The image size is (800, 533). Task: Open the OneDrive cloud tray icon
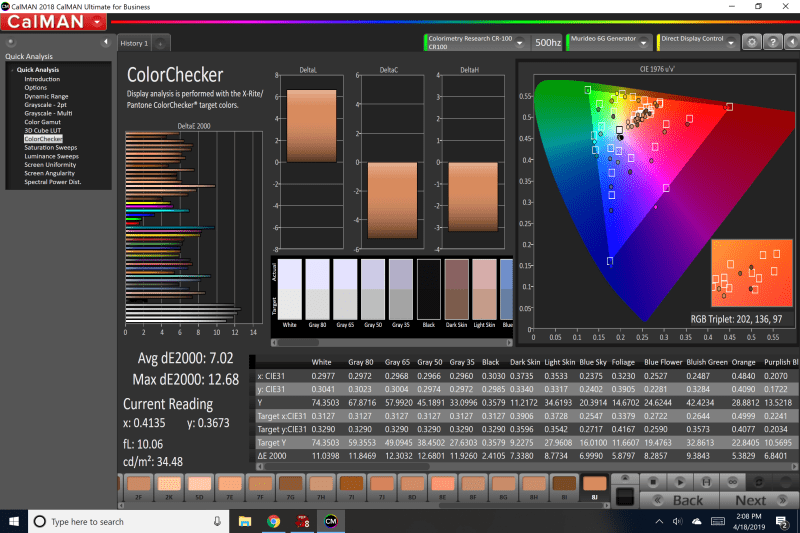point(696,521)
